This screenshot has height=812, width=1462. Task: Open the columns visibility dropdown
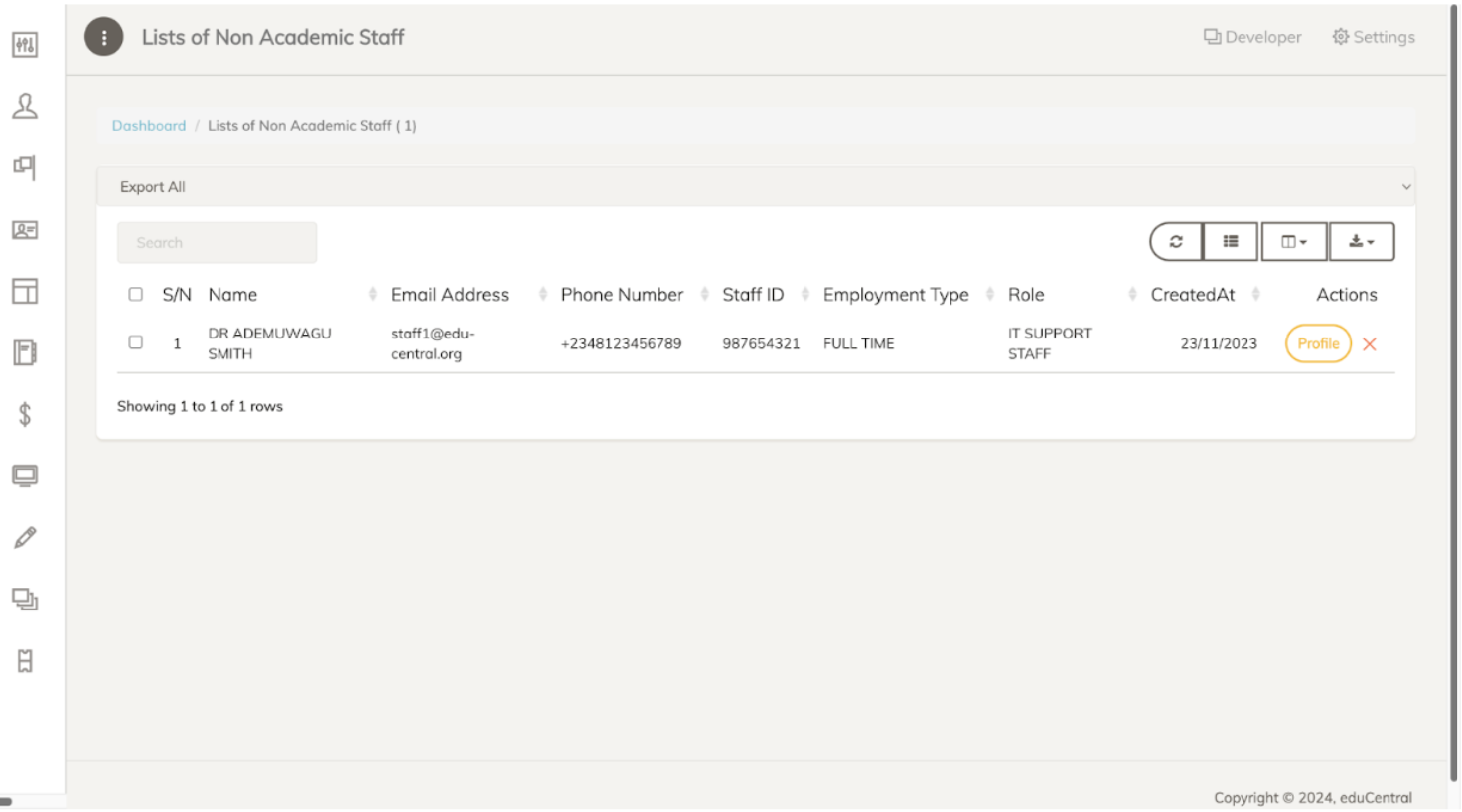(x=1293, y=242)
